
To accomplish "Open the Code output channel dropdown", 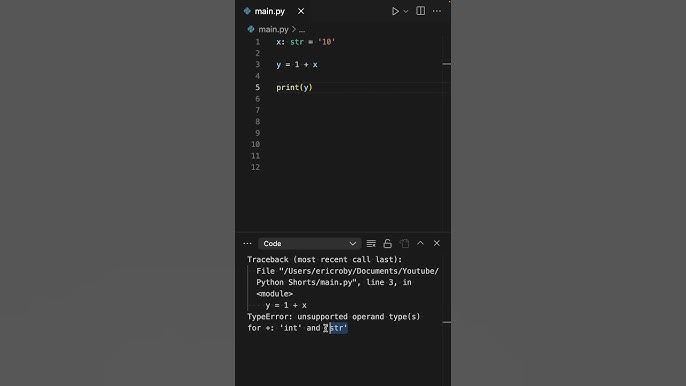I will pos(309,243).
